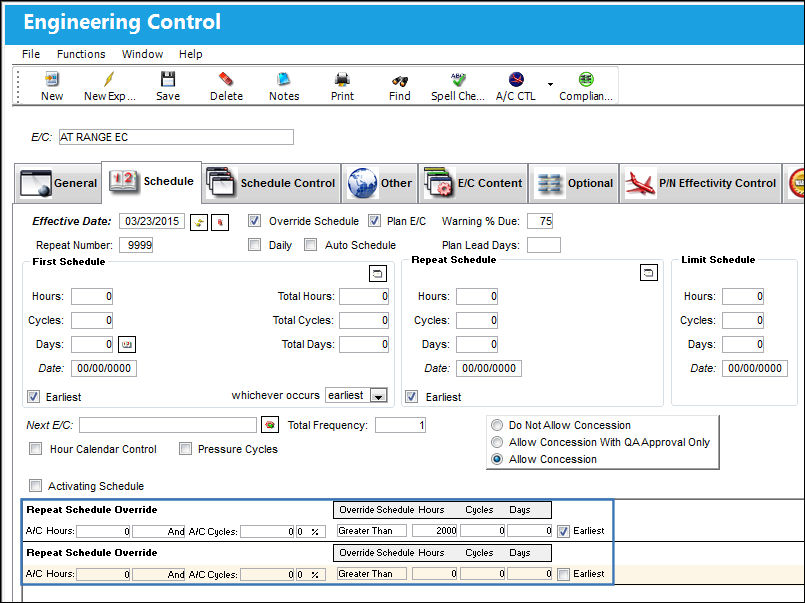Click the Next E/C lookup icon
This screenshot has width=805, height=603.
[270, 425]
